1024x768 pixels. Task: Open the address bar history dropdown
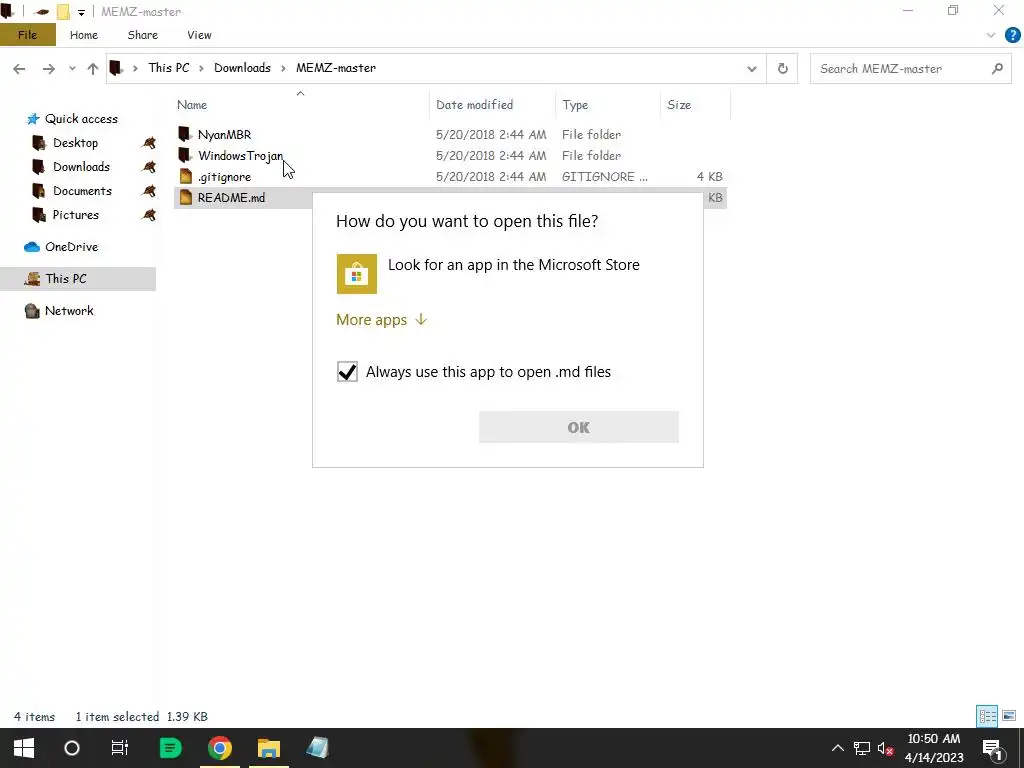coord(752,69)
